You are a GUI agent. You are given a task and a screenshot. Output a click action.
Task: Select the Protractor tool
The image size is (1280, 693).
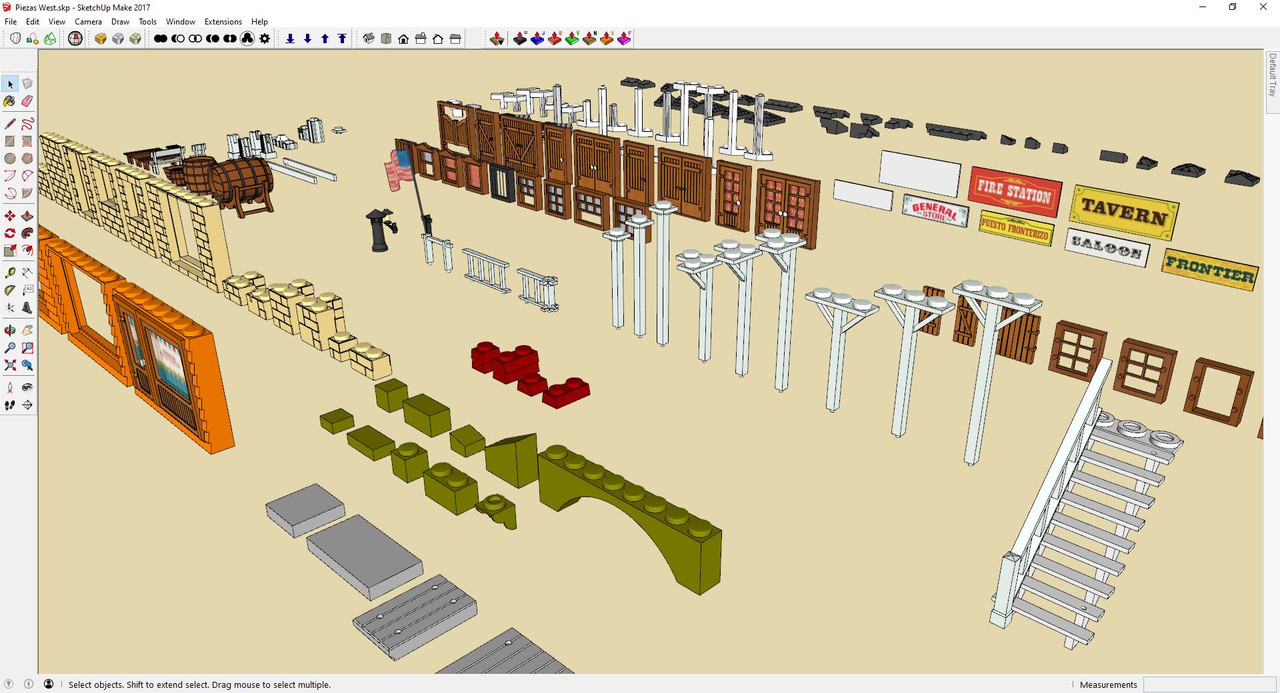coord(10,290)
